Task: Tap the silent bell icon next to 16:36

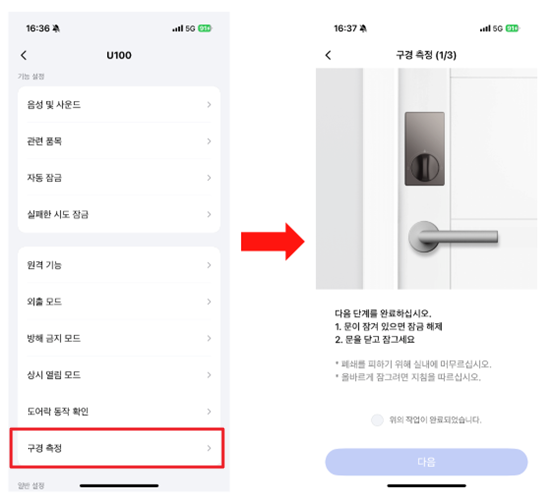Action: [56, 28]
